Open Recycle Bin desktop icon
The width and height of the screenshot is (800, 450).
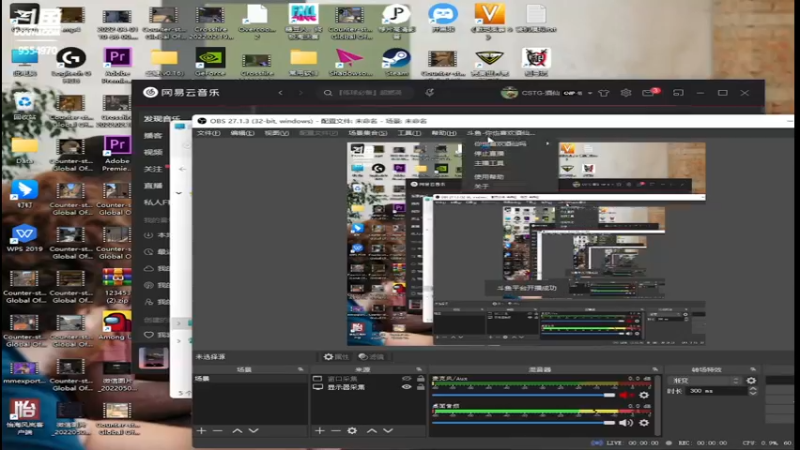tap(24, 107)
